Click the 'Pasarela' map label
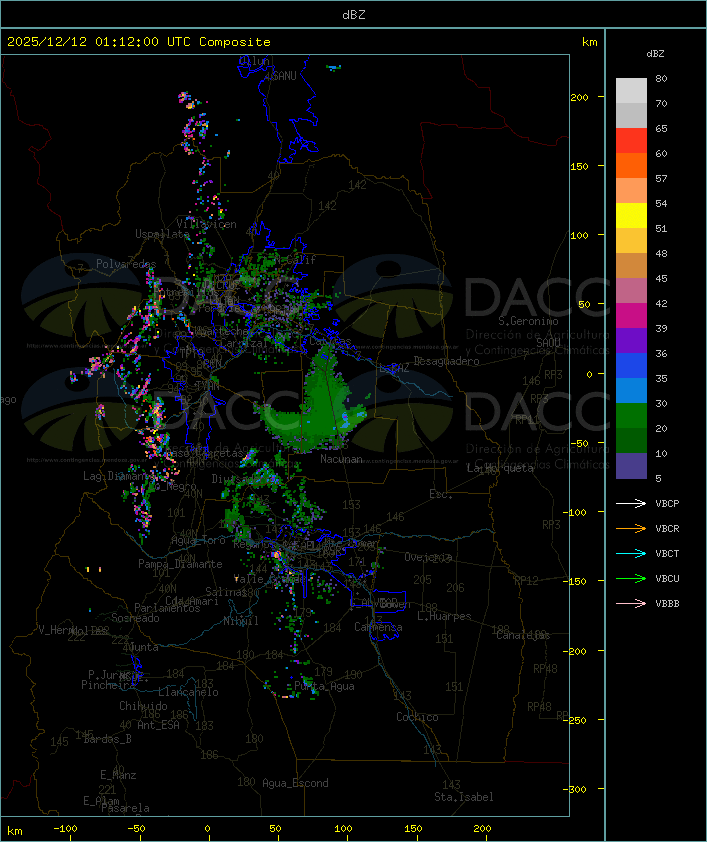The width and height of the screenshot is (707, 842). (x=125, y=808)
